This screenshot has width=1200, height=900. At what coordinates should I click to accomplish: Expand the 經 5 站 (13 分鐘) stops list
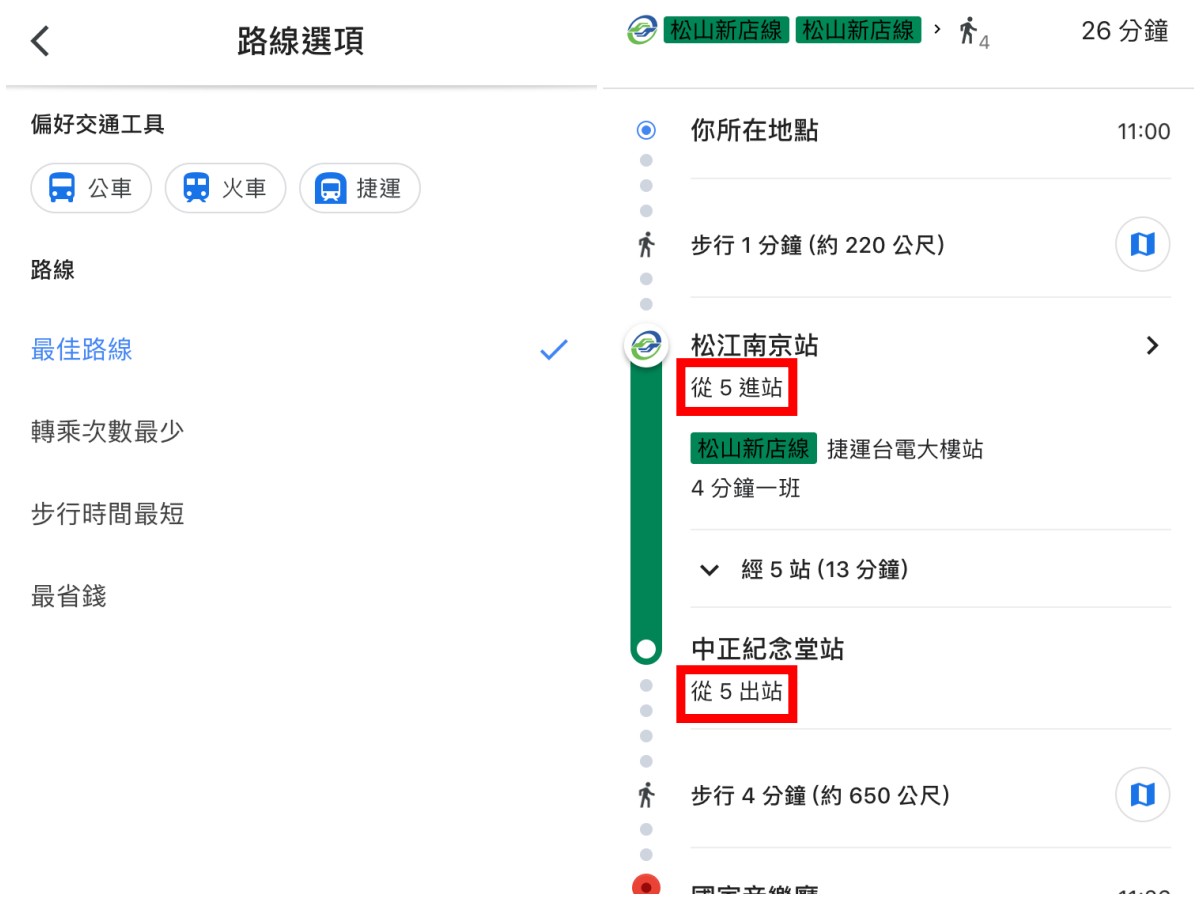pyautogui.click(x=805, y=570)
